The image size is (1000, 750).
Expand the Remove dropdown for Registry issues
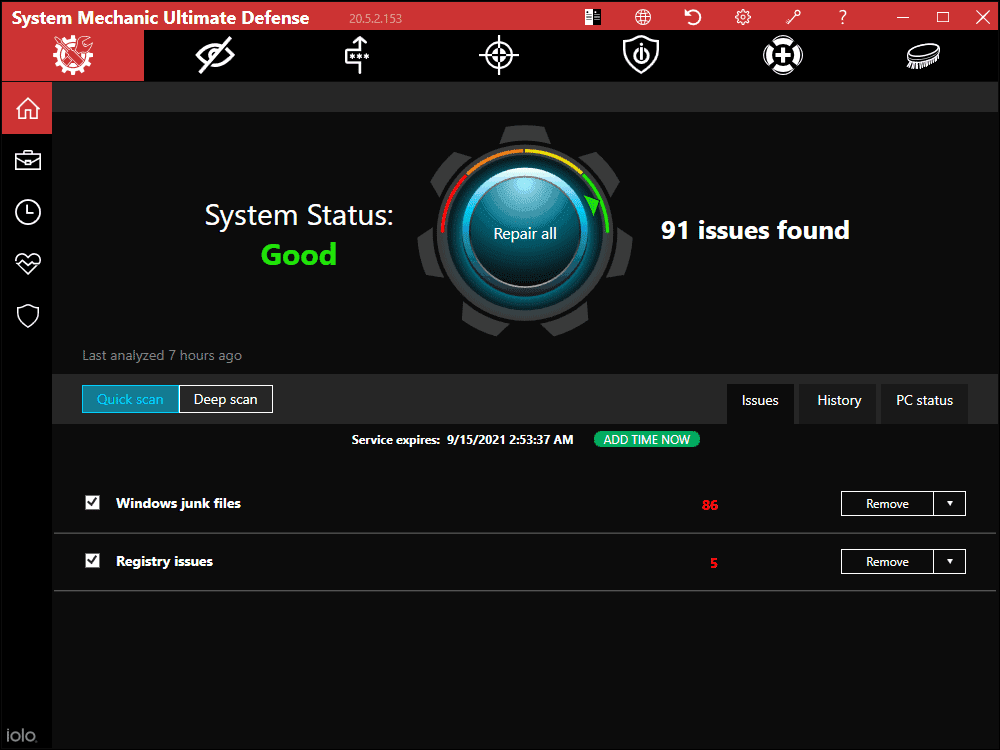click(x=950, y=561)
